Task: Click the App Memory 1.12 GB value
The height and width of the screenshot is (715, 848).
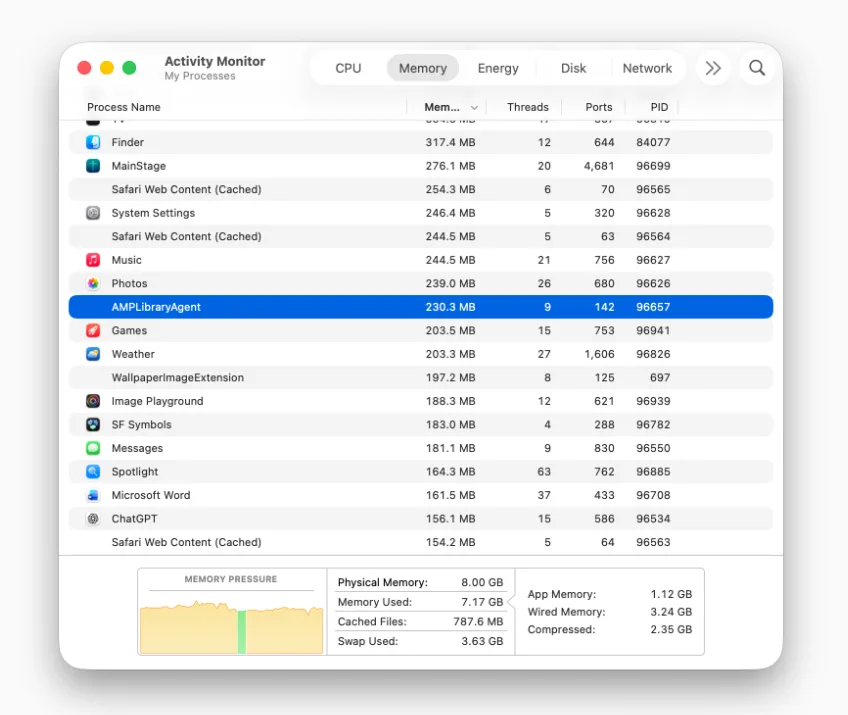Action: click(x=671, y=594)
